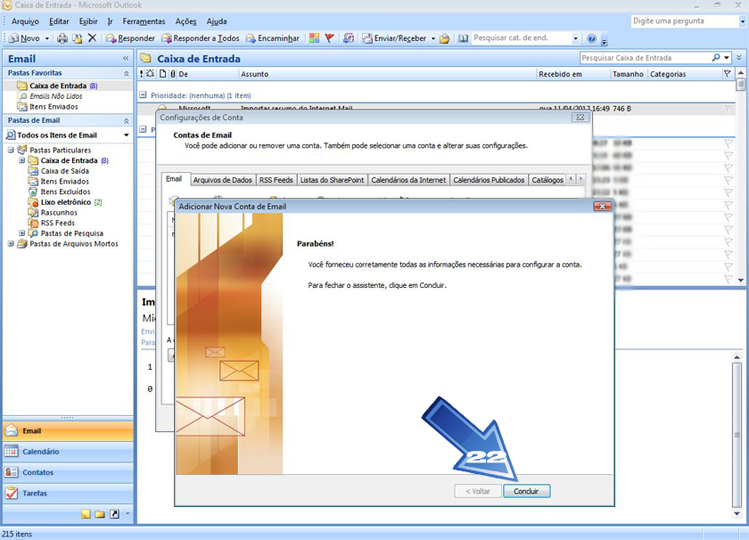Image resolution: width=749 pixels, height=540 pixels.
Task: Expand Caixa de Entrada tree node
Action: coord(21,160)
